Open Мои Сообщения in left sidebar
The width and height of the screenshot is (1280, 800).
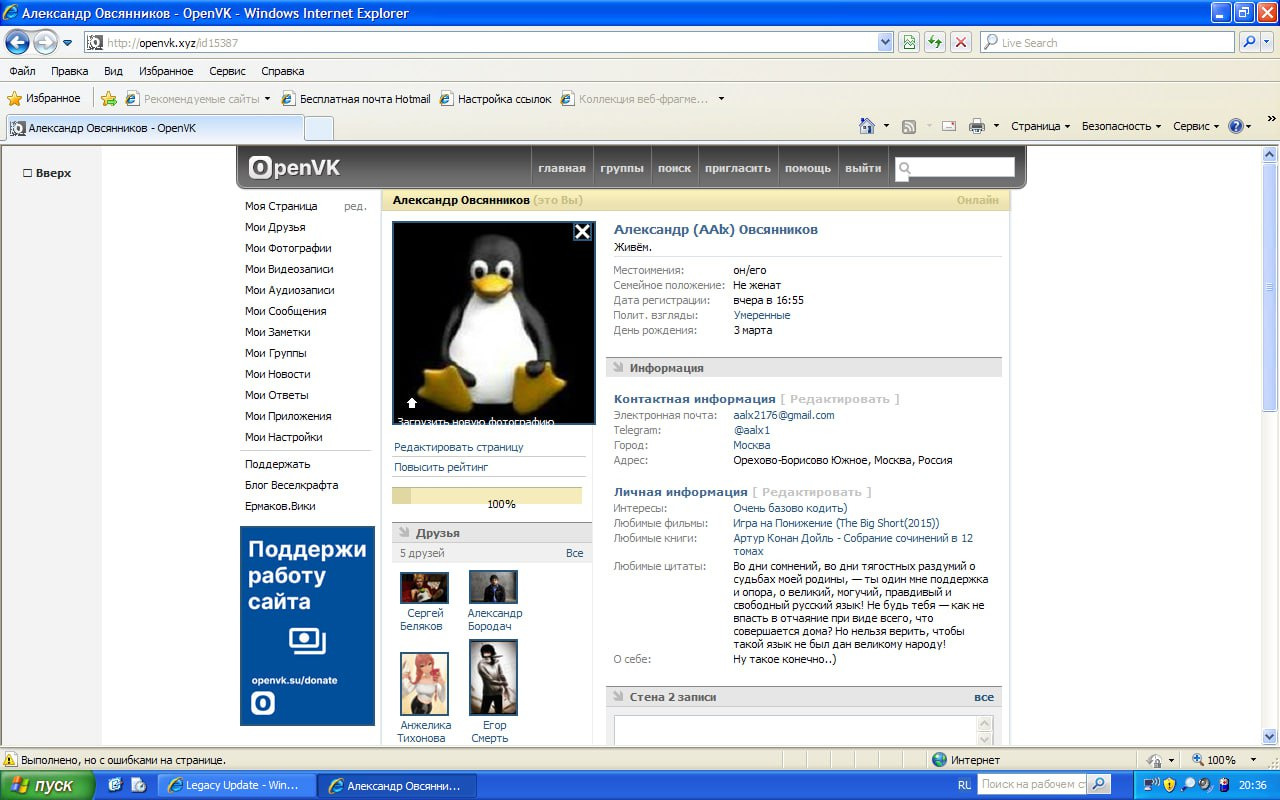pos(285,311)
